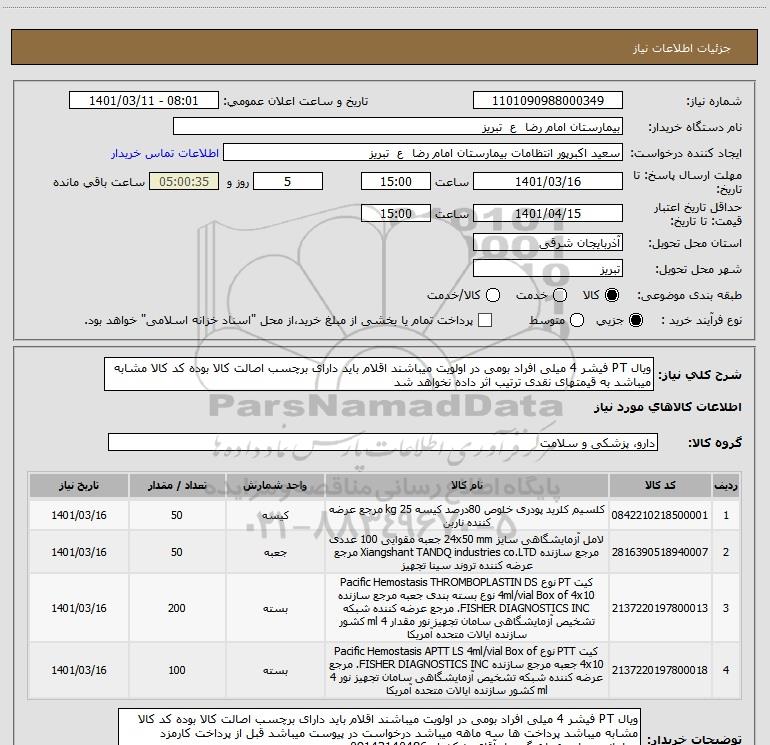Click the APTT LS PTT kit name cell
This screenshot has width=770, height=745.
pos(467,670)
